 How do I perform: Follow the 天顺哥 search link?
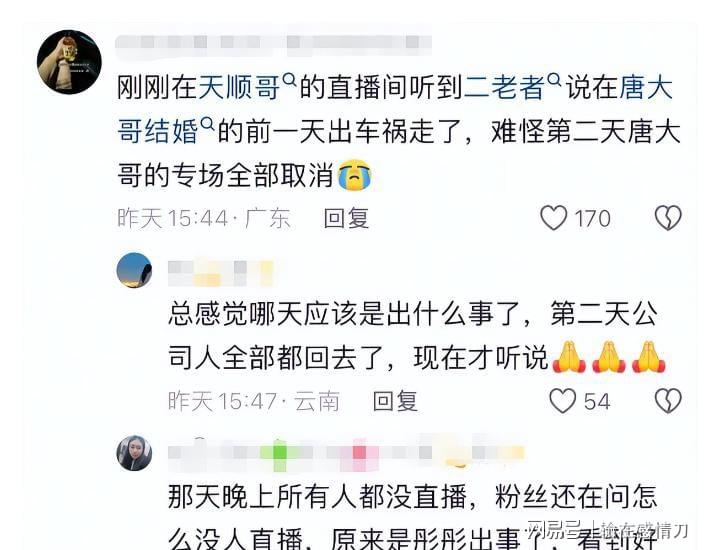[x=239, y=88]
